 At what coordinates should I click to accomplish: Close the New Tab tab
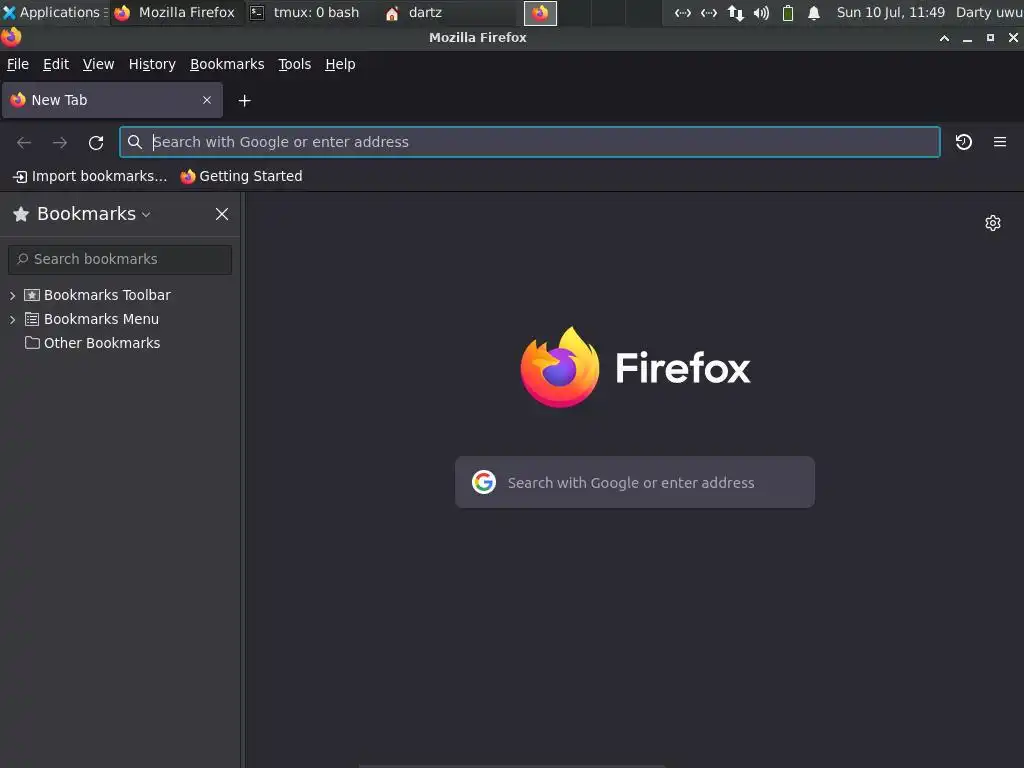(207, 100)
